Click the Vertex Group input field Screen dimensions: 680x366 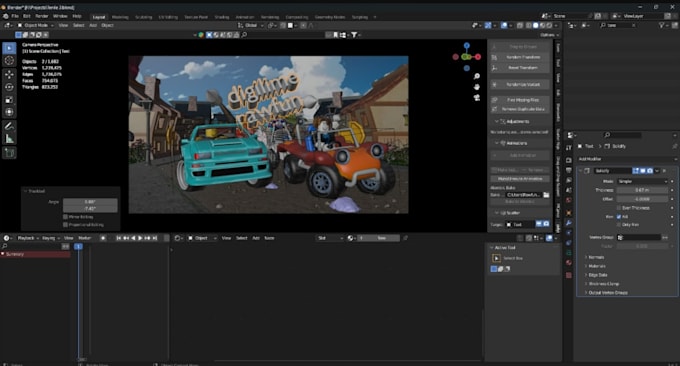click(x=638, y=237)
